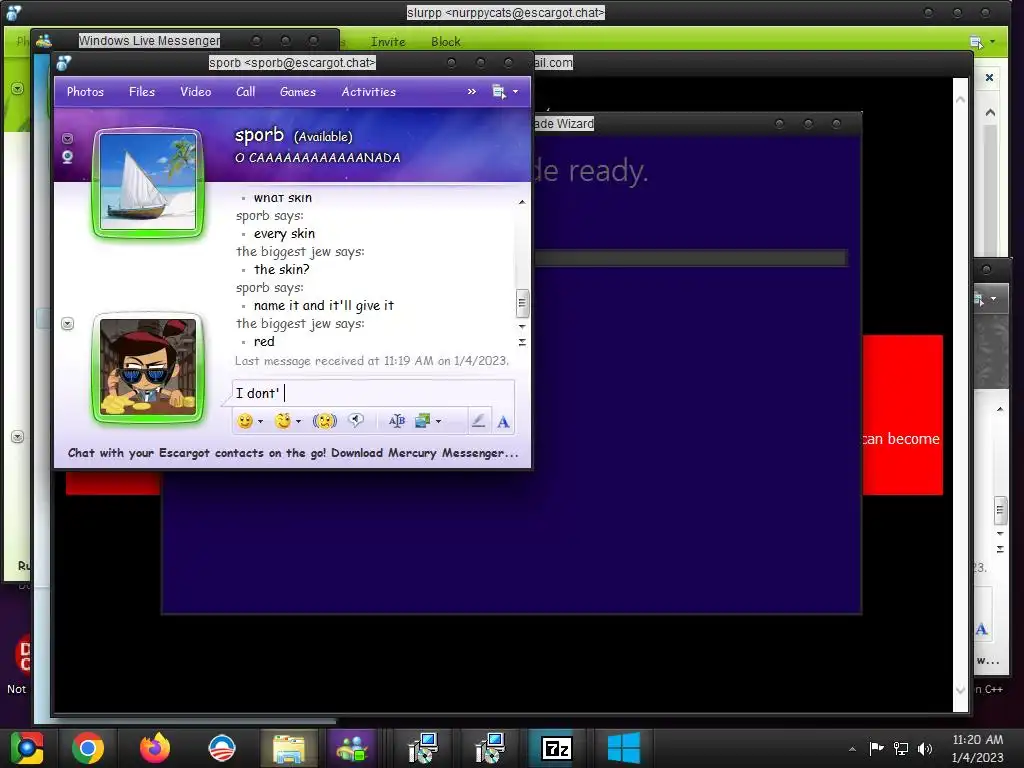This screenshot has width=1024, height=768.
Task: Click the Obama logo taskbar icon
Action: [221, 748]
